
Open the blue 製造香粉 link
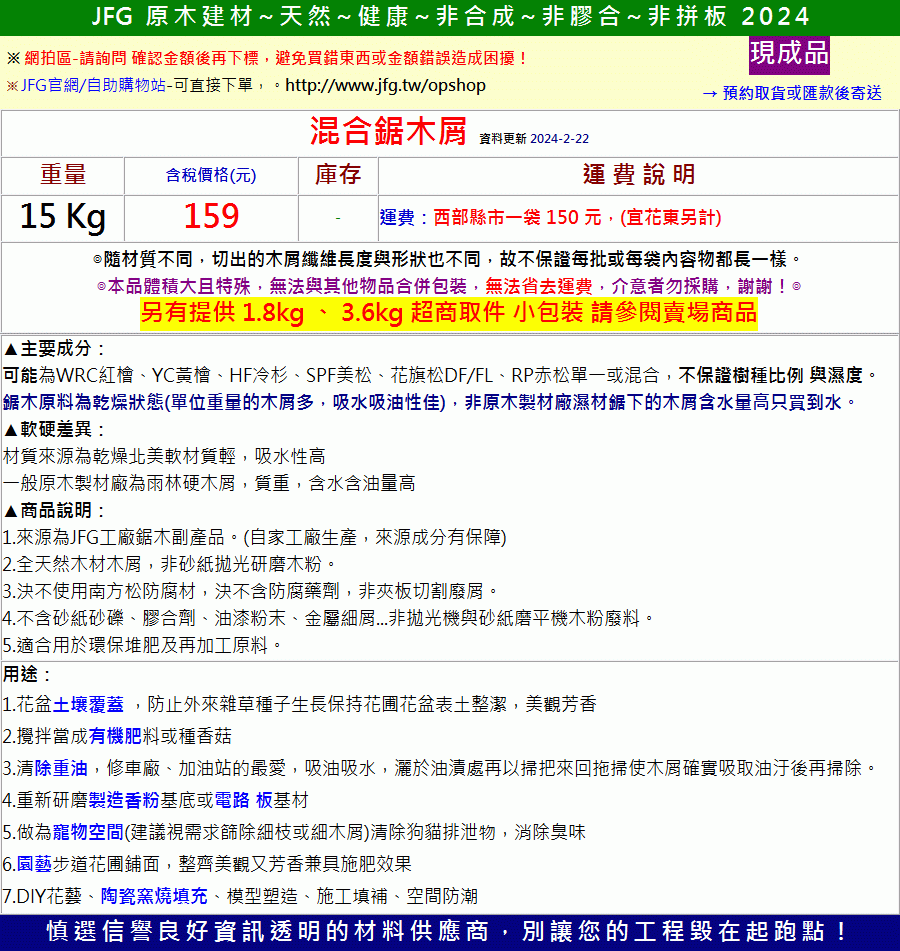tap(124, 801)
